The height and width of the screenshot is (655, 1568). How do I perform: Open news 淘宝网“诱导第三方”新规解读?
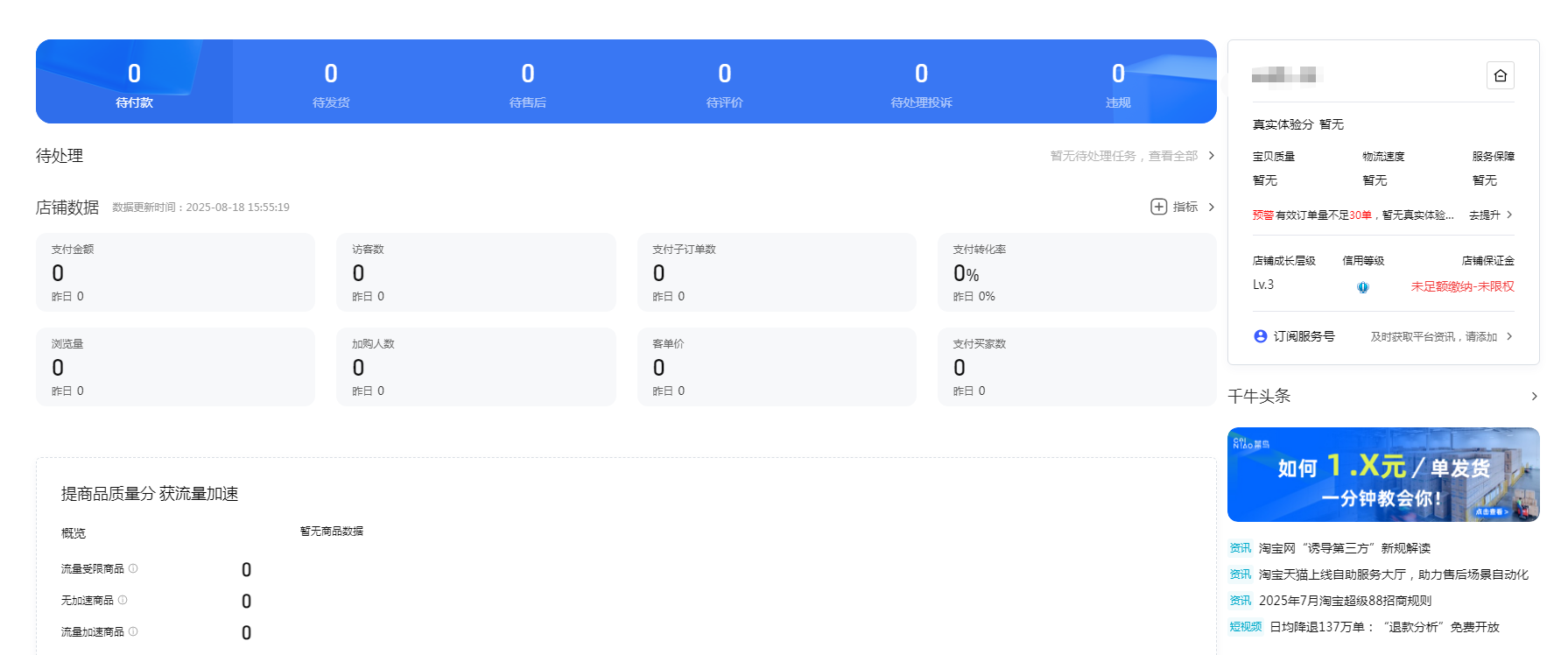click(1345, 548)
